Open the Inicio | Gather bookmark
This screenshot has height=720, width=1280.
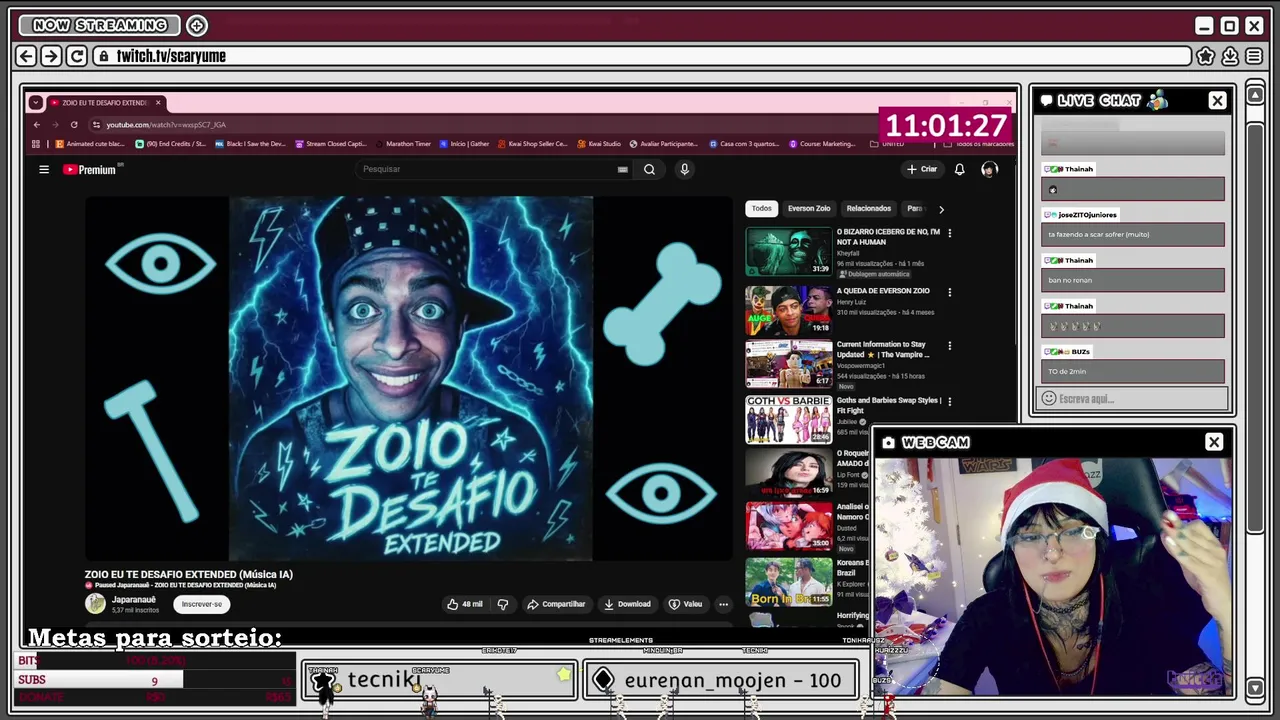click(465, 144)
